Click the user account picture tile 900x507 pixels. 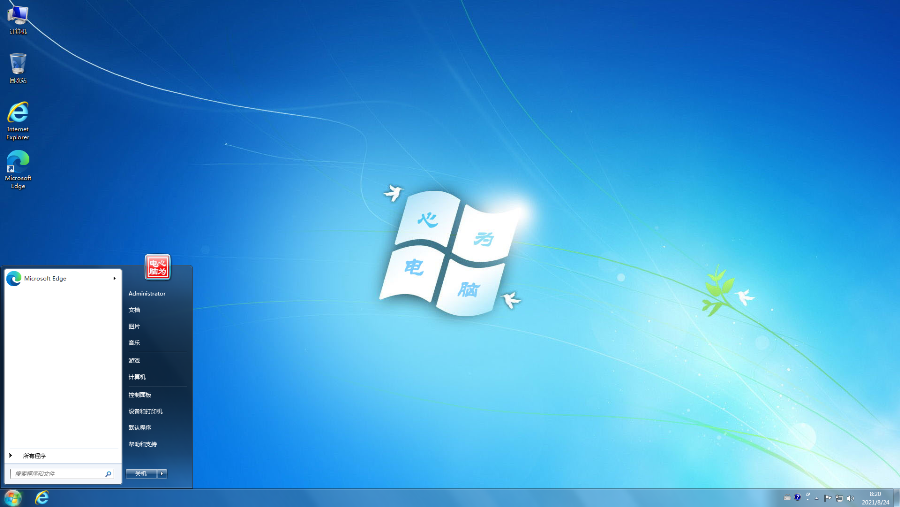pyautogui.click(x=157, y=267)
